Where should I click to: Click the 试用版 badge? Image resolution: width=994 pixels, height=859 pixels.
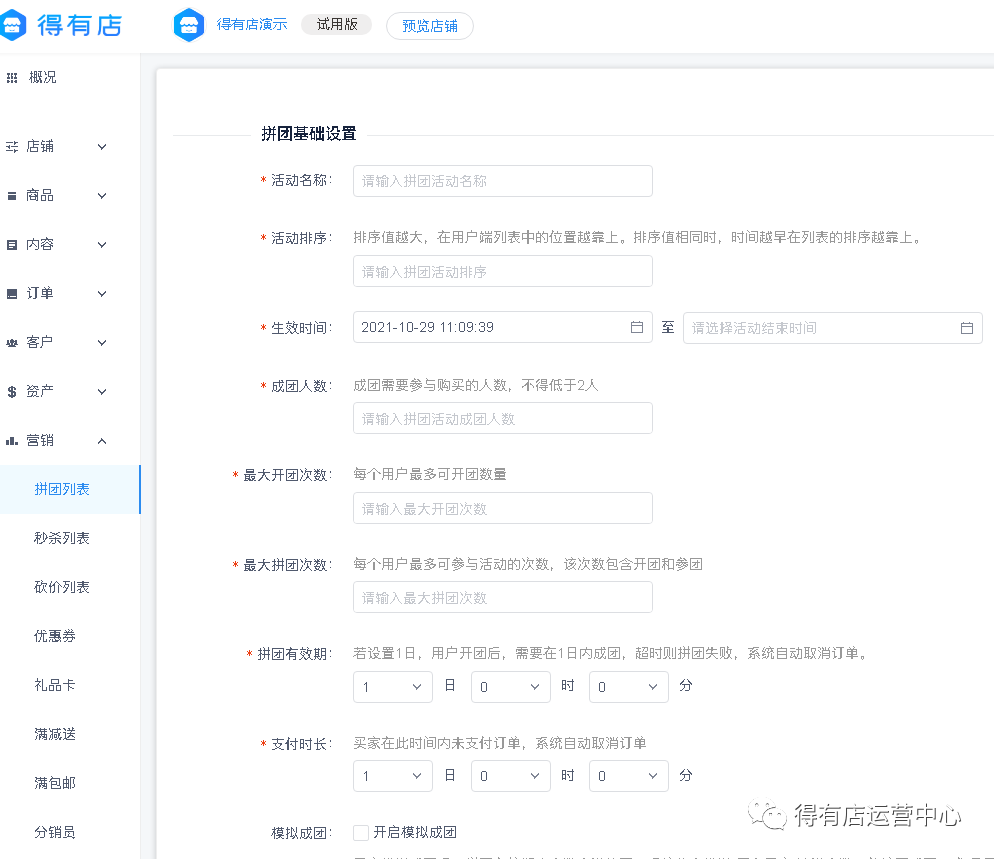(337, 24)
